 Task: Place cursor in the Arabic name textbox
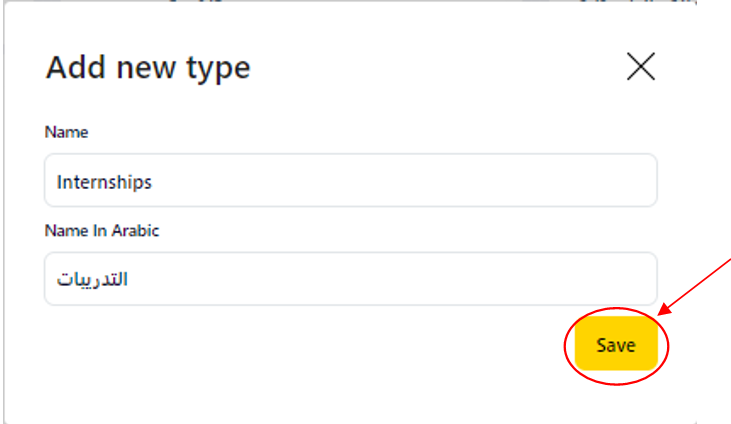pyautogui.click(x=350, y=278)
